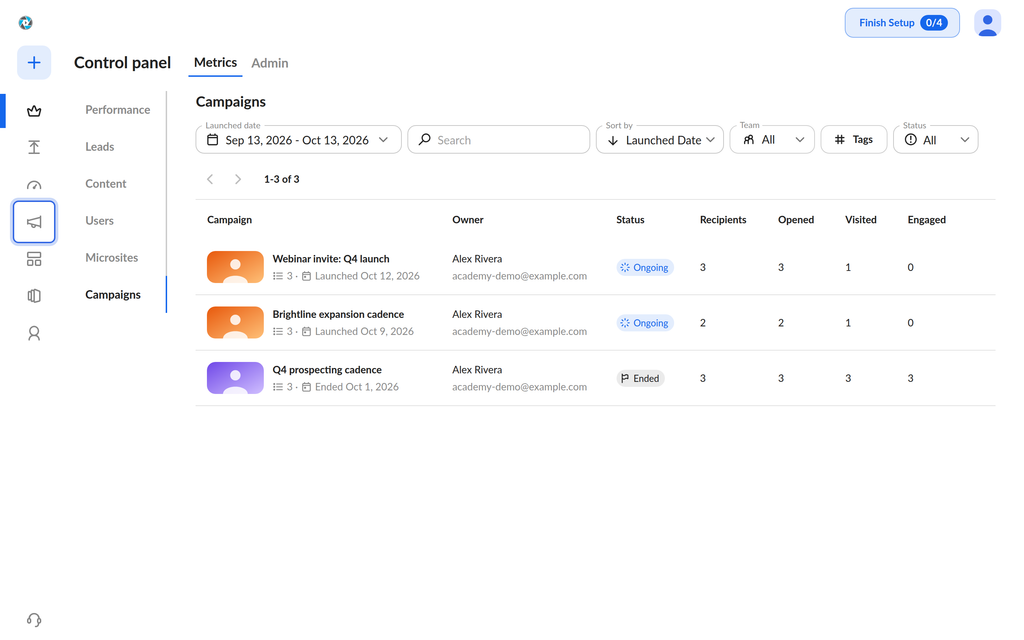
Task: Click the Tags filter button
Action: pyautogui.click(x=854, y=140)
